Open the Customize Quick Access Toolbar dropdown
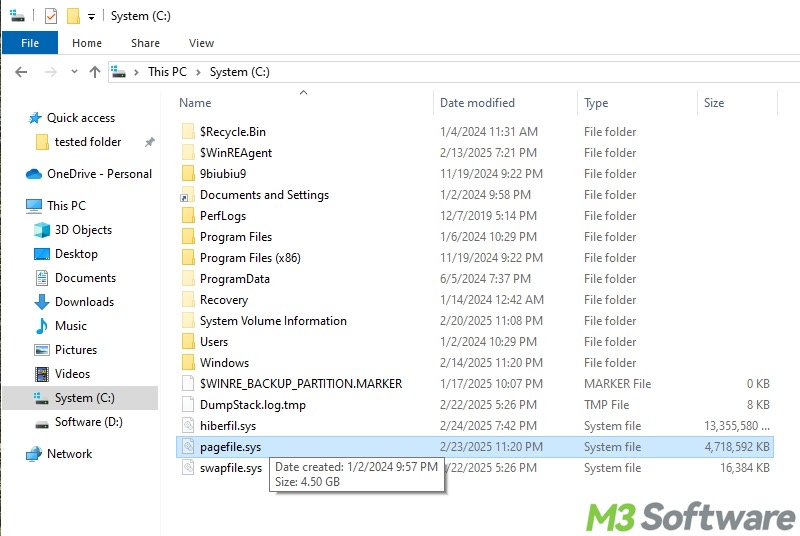 coord(91,17)
